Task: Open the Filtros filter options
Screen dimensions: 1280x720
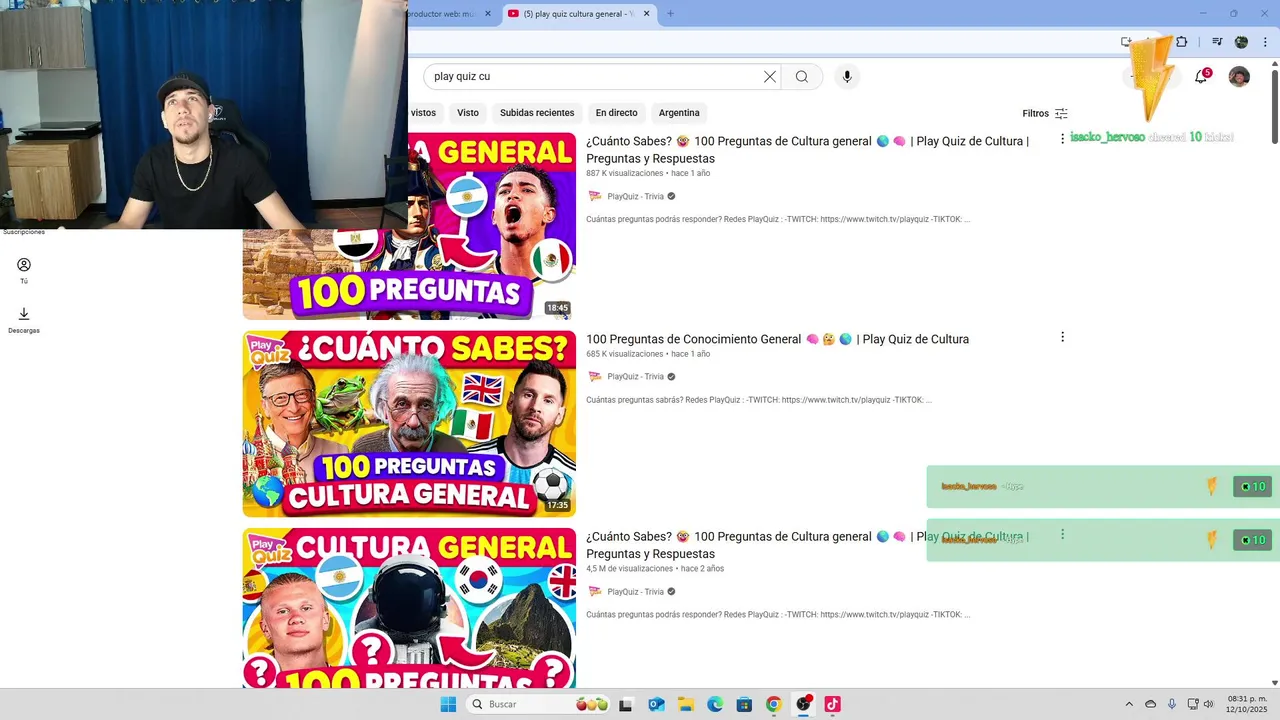Action: click(1045, 113)
